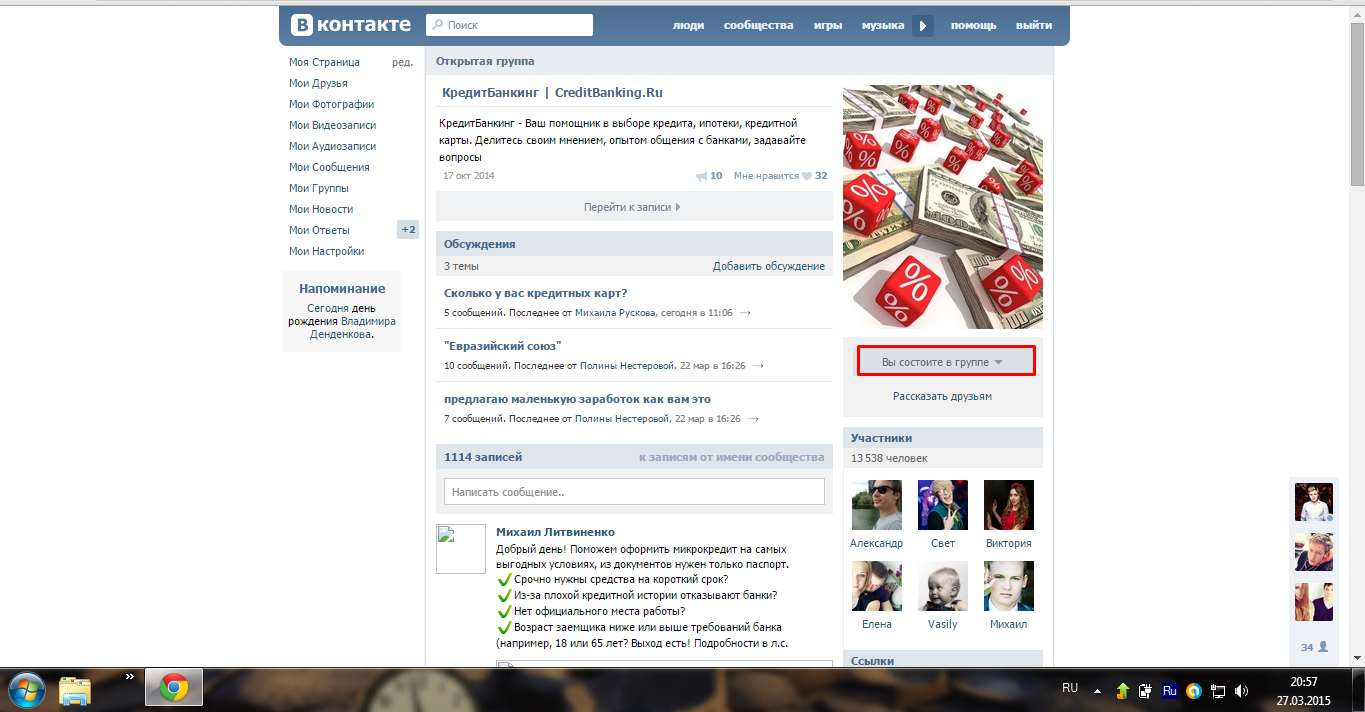Screen dimensions: 1365x712
Task: Open 'Мои Настройки'
Action: click(x=326, y=251)
